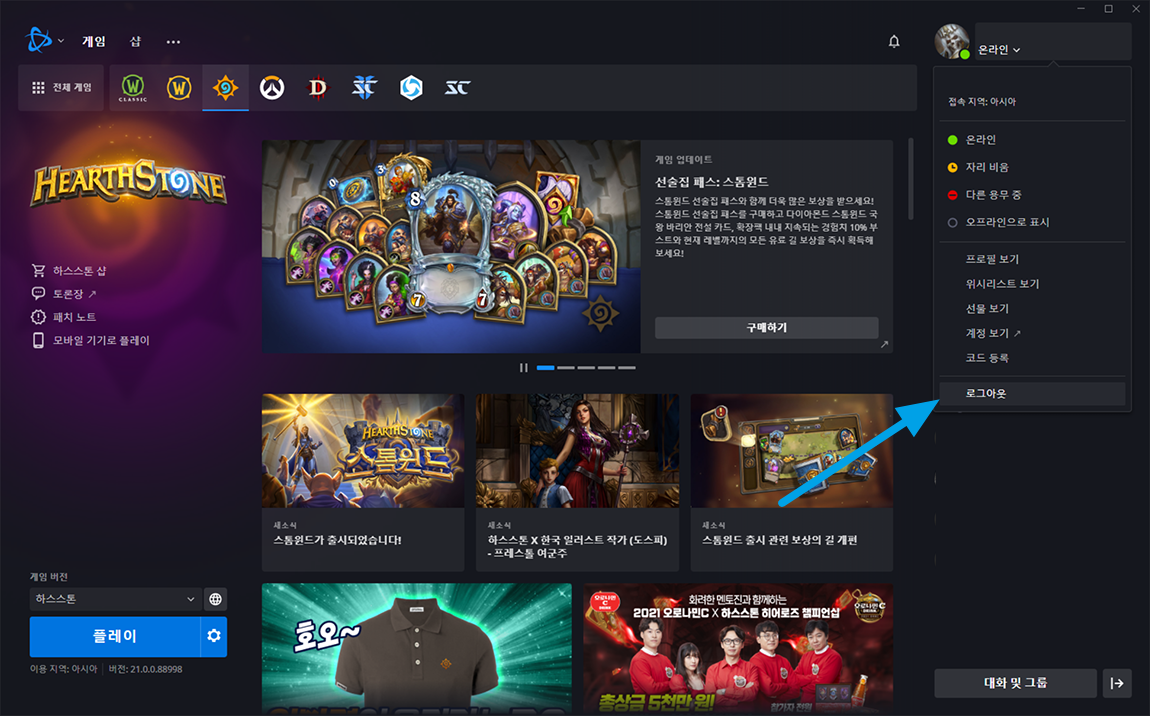Open the 토론장 forum link
This screenshot has height=716, width=1150.
coord(64,293)
